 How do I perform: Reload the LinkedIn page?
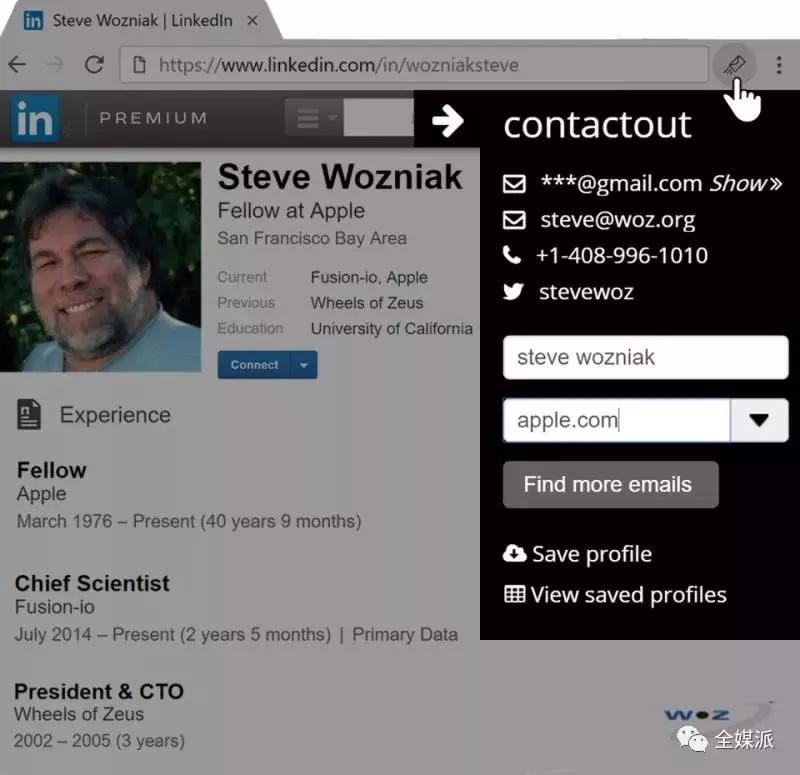point(94,65)
